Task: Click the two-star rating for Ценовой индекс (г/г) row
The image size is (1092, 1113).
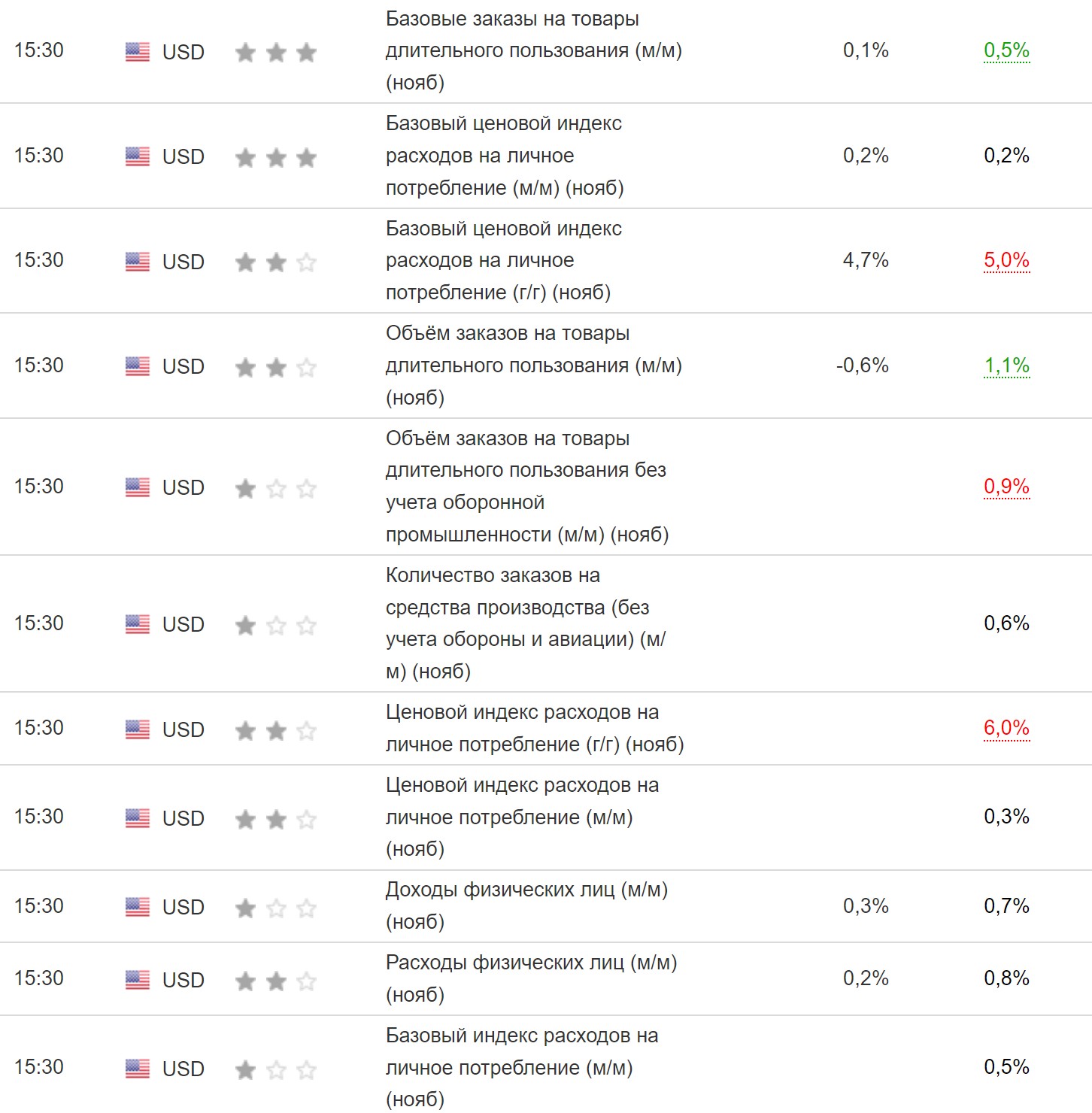Action: click(x=275, y=730)
